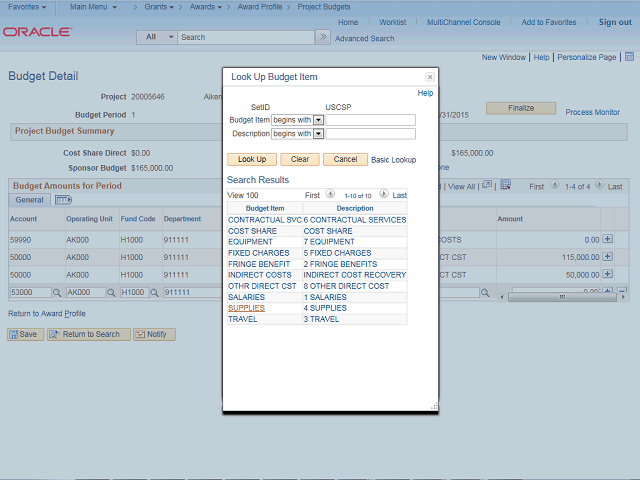
Task: Click the Basic Lookup link
Action: pos(393,159)
